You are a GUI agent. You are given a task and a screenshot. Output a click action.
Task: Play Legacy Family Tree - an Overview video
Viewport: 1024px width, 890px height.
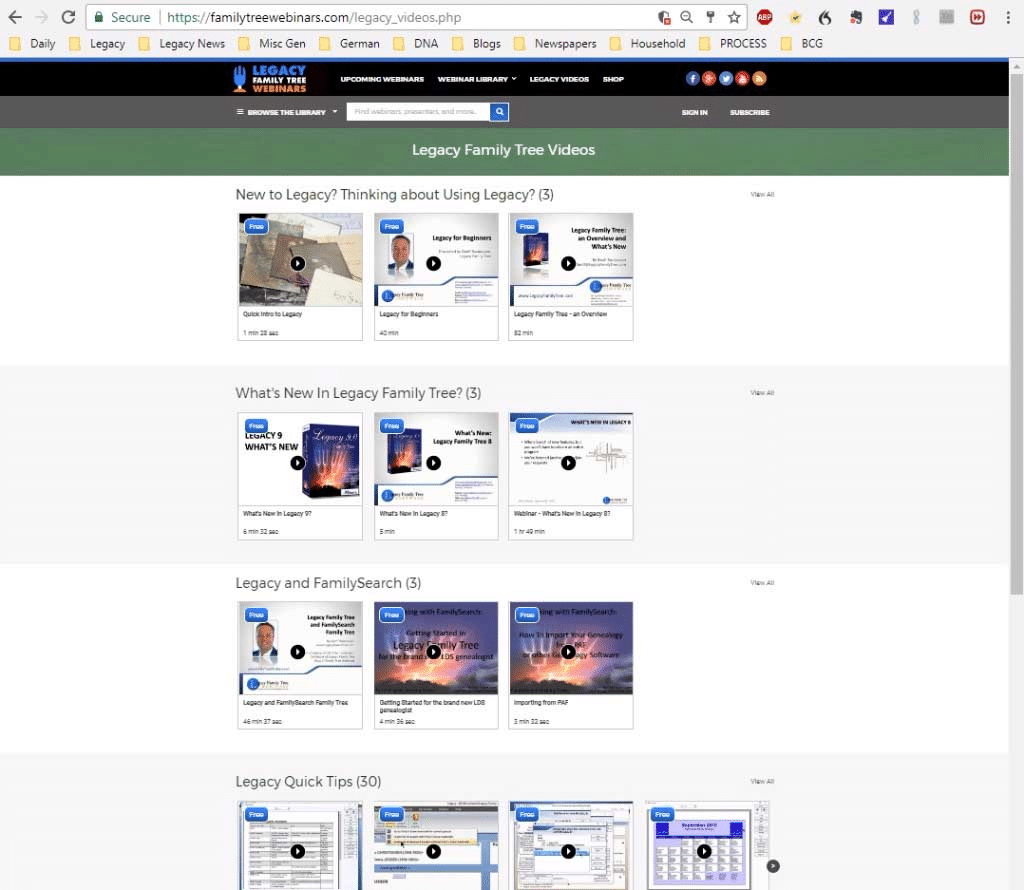point(568,263)
